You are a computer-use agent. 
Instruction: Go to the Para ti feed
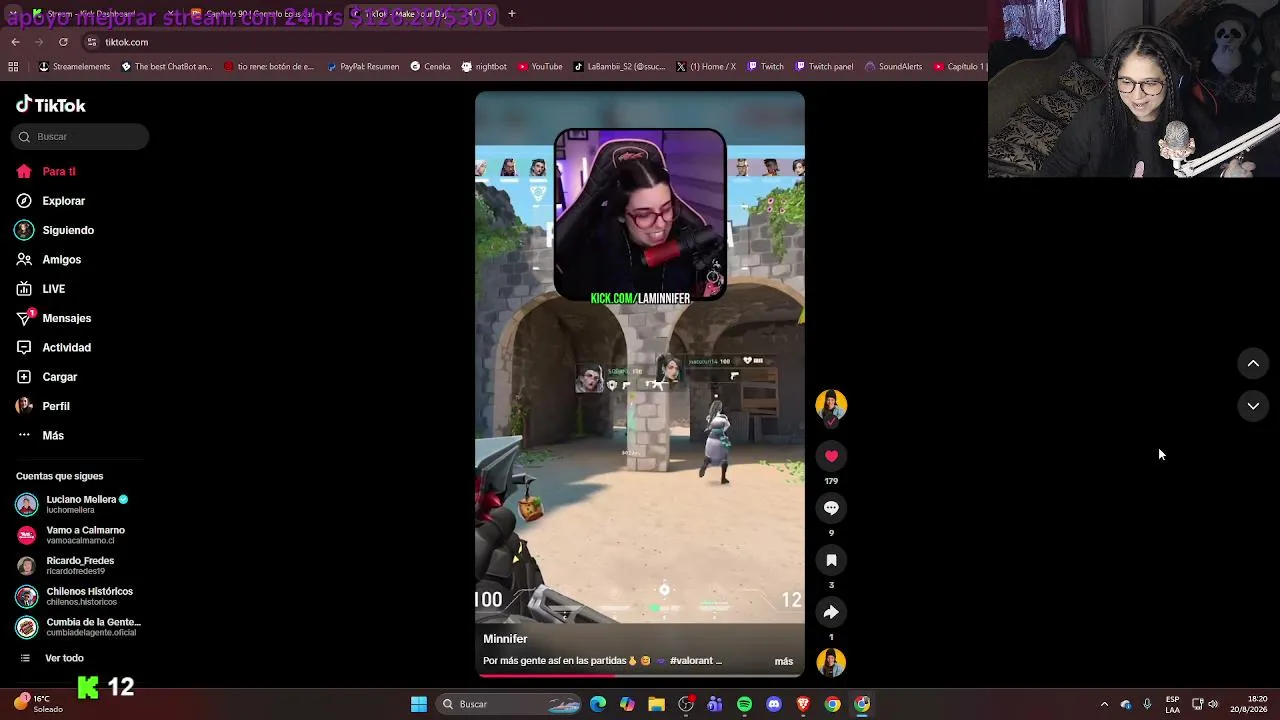pyautogui.click(x=46, y=172)
